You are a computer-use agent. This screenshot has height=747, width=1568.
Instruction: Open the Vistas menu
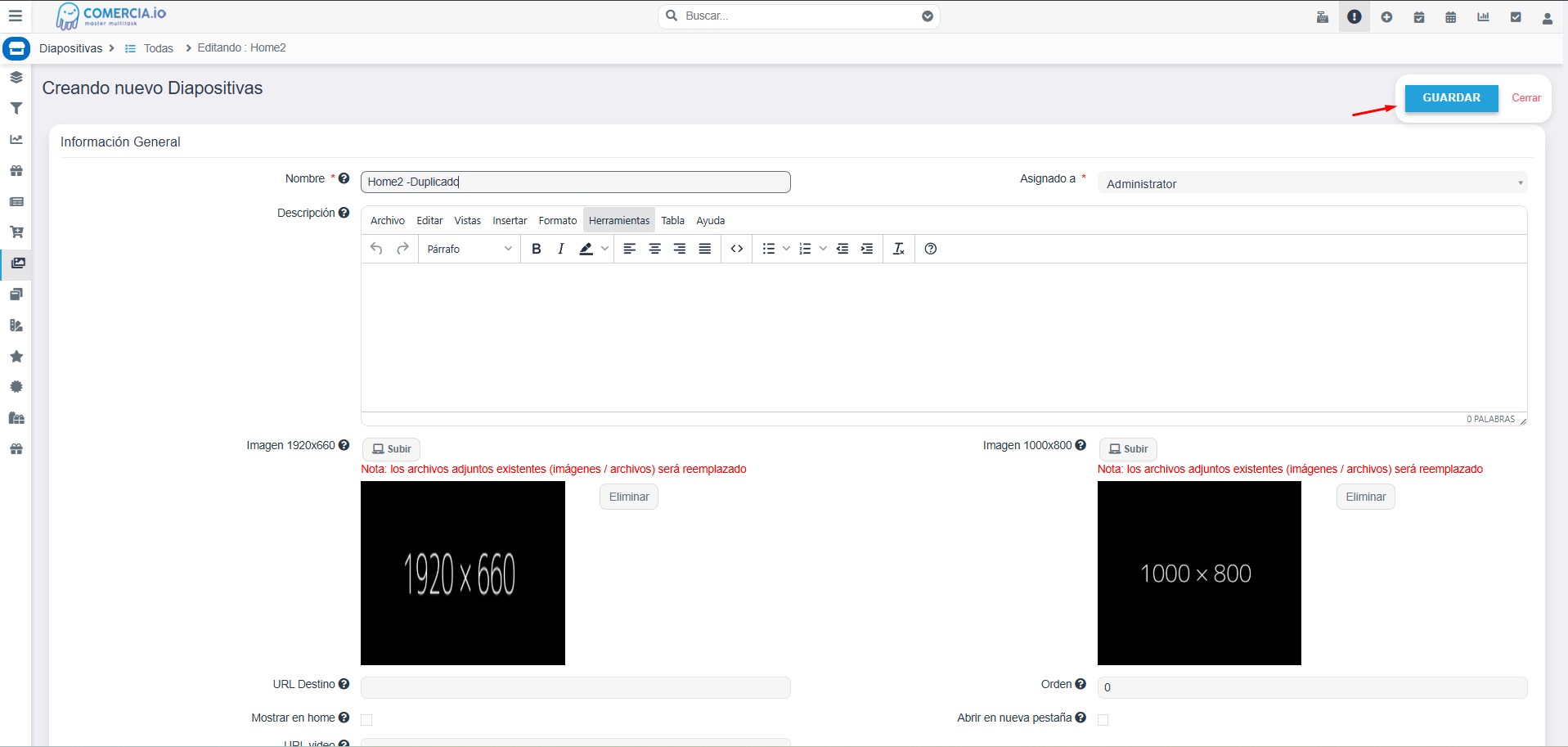click(x=468, y=221)
